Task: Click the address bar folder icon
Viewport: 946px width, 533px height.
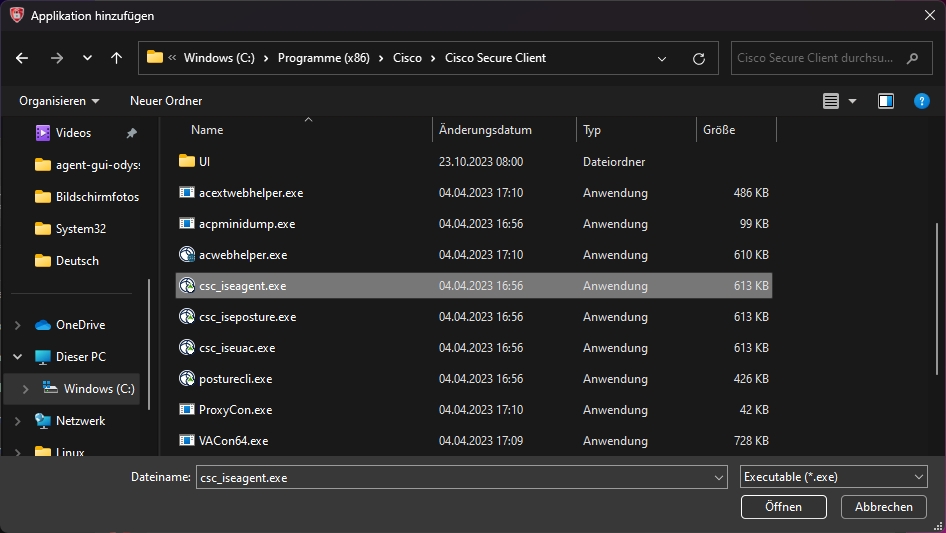Action: coord(155,57)
